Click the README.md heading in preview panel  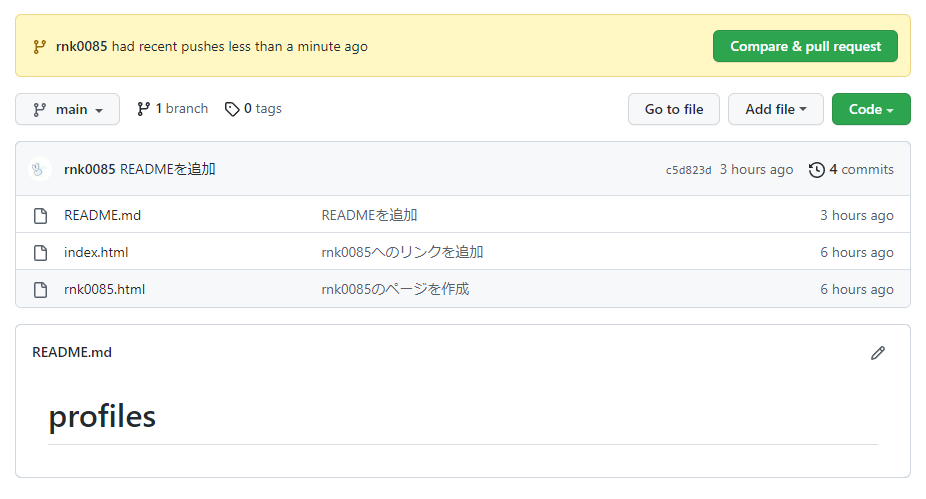click(71, 353)
